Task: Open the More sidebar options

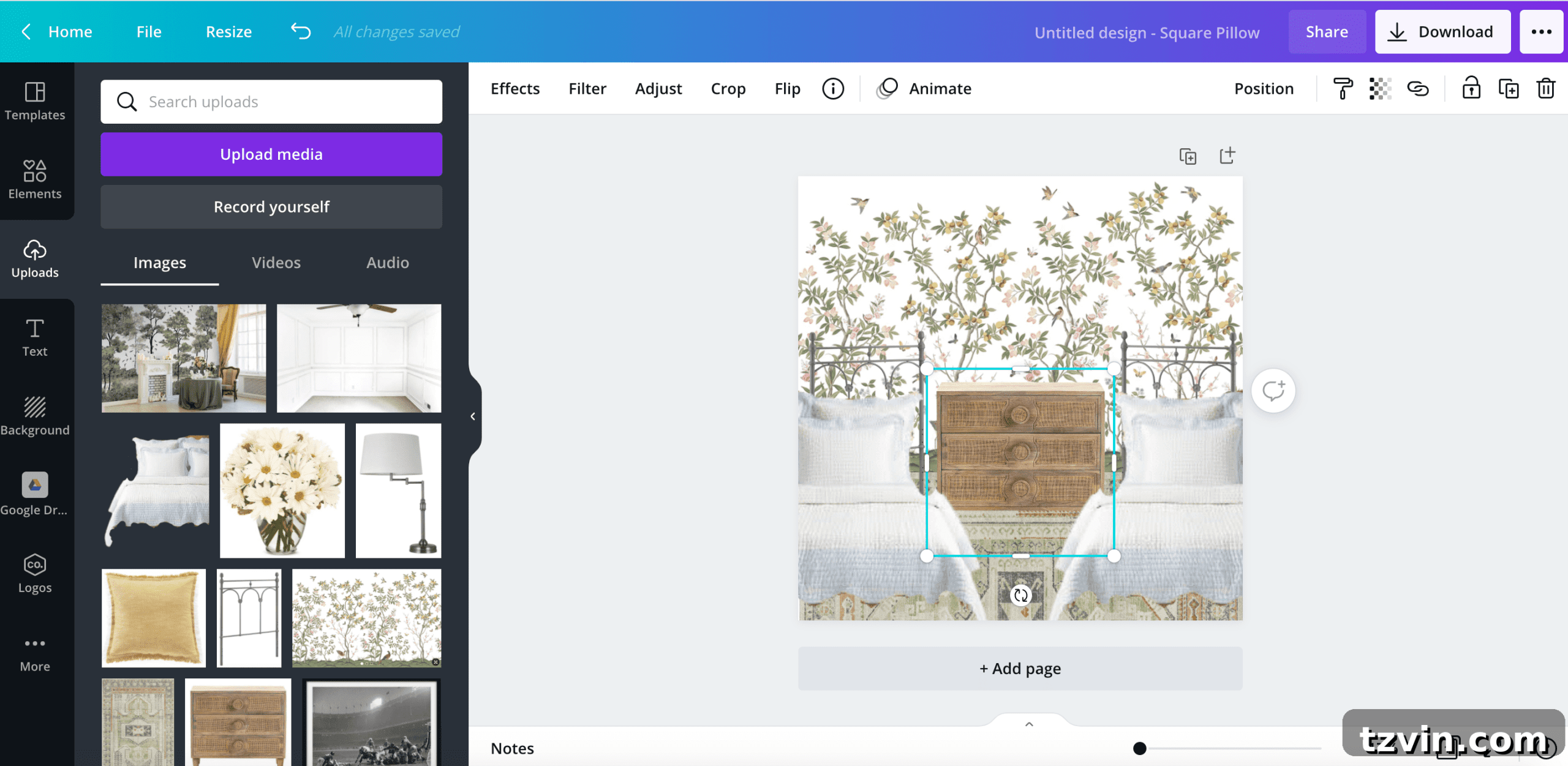Action: pyautogui.click(x=35, y=654)
